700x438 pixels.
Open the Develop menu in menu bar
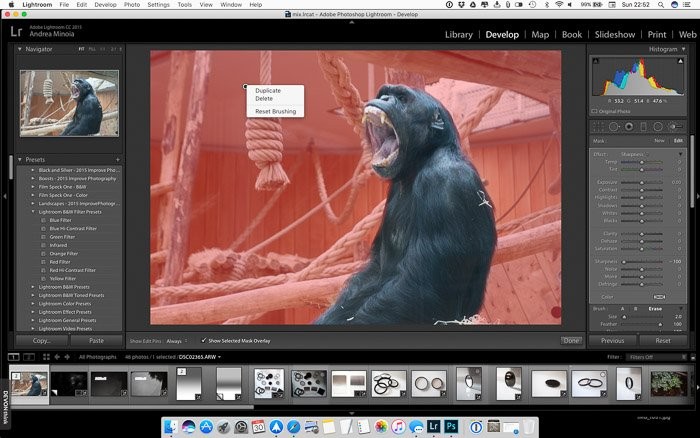point(105,4)
